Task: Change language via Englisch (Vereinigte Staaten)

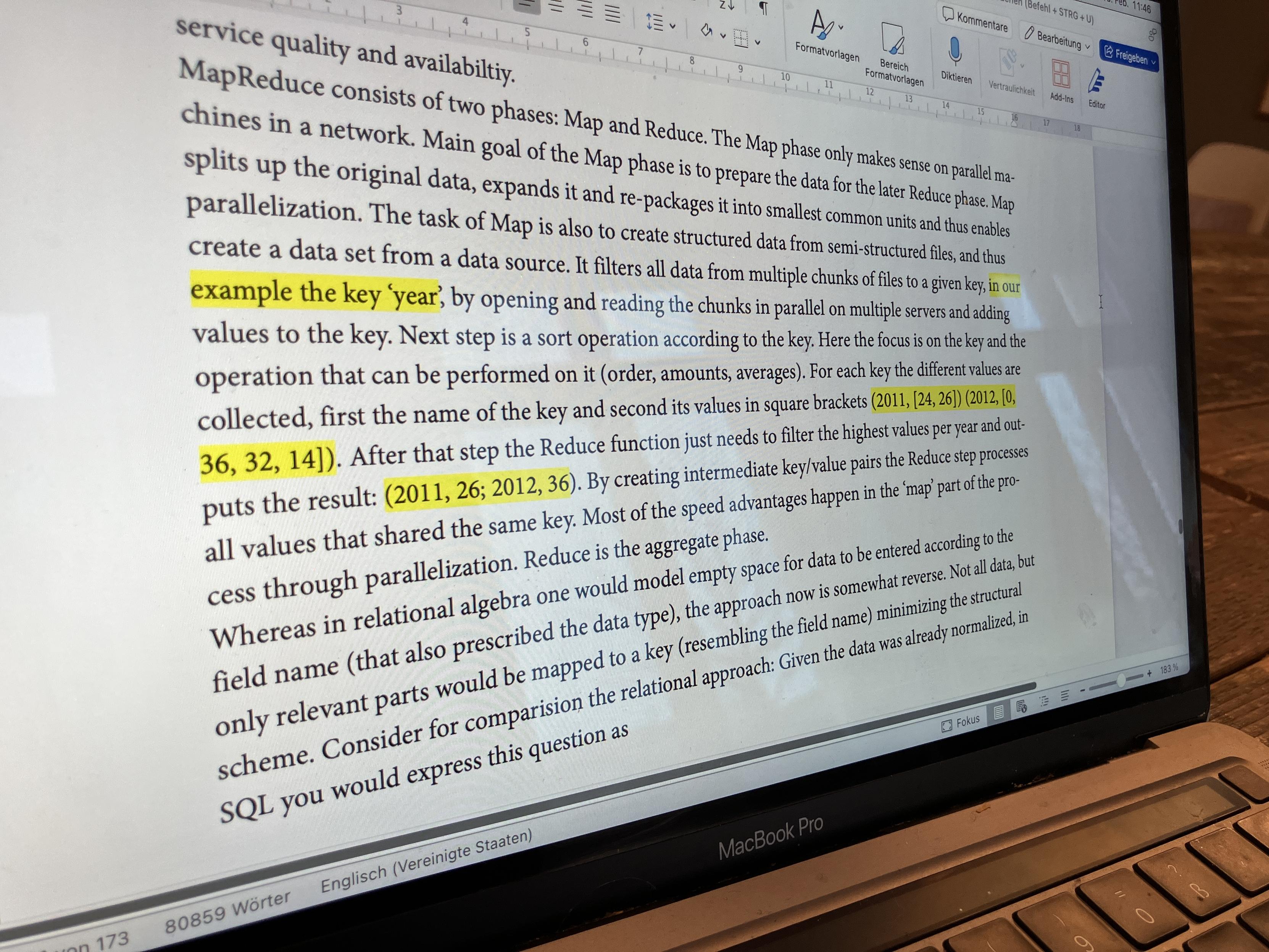Action: click(426, 860)
